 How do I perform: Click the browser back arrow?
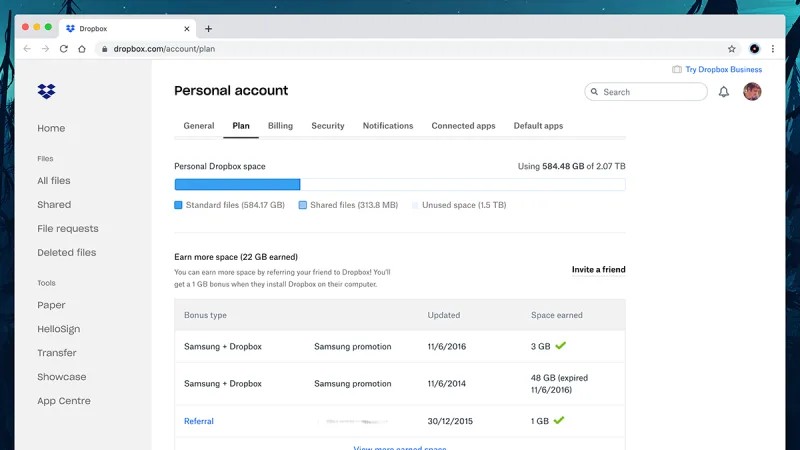pyautogui.click(x=27, y=49)
